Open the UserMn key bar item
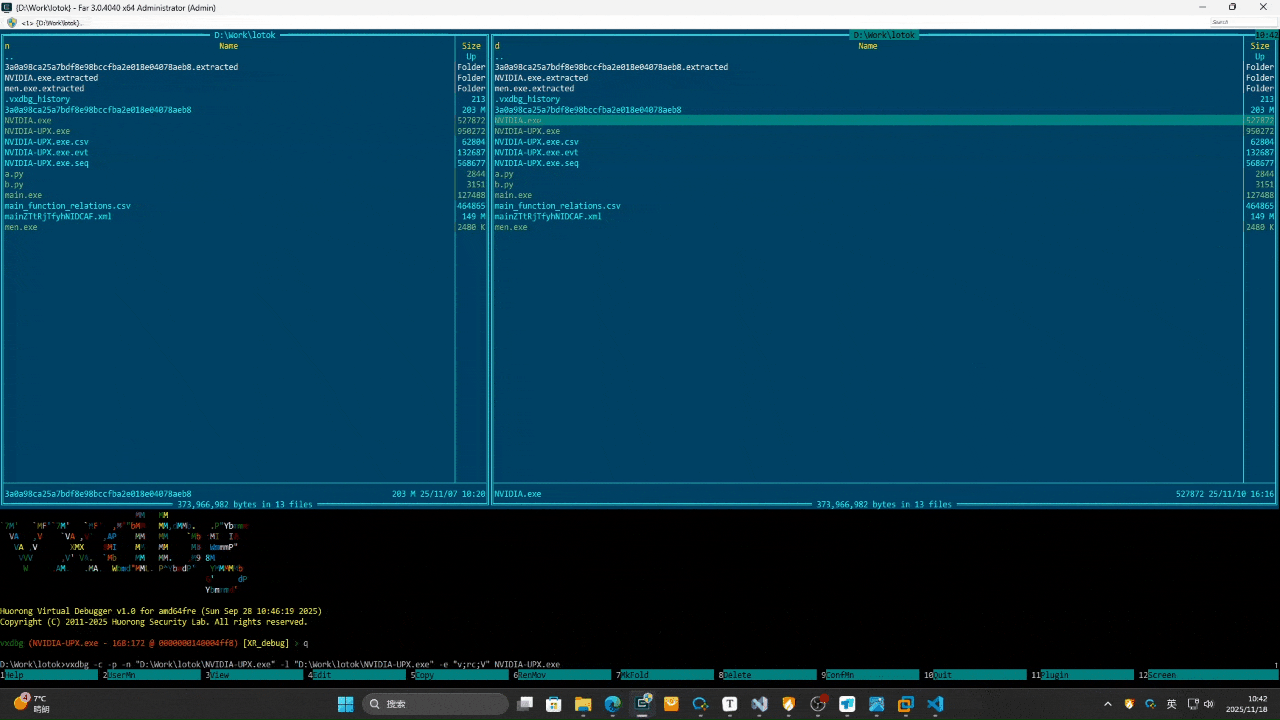The image size is (1280, 720). (x=152, y=675)
